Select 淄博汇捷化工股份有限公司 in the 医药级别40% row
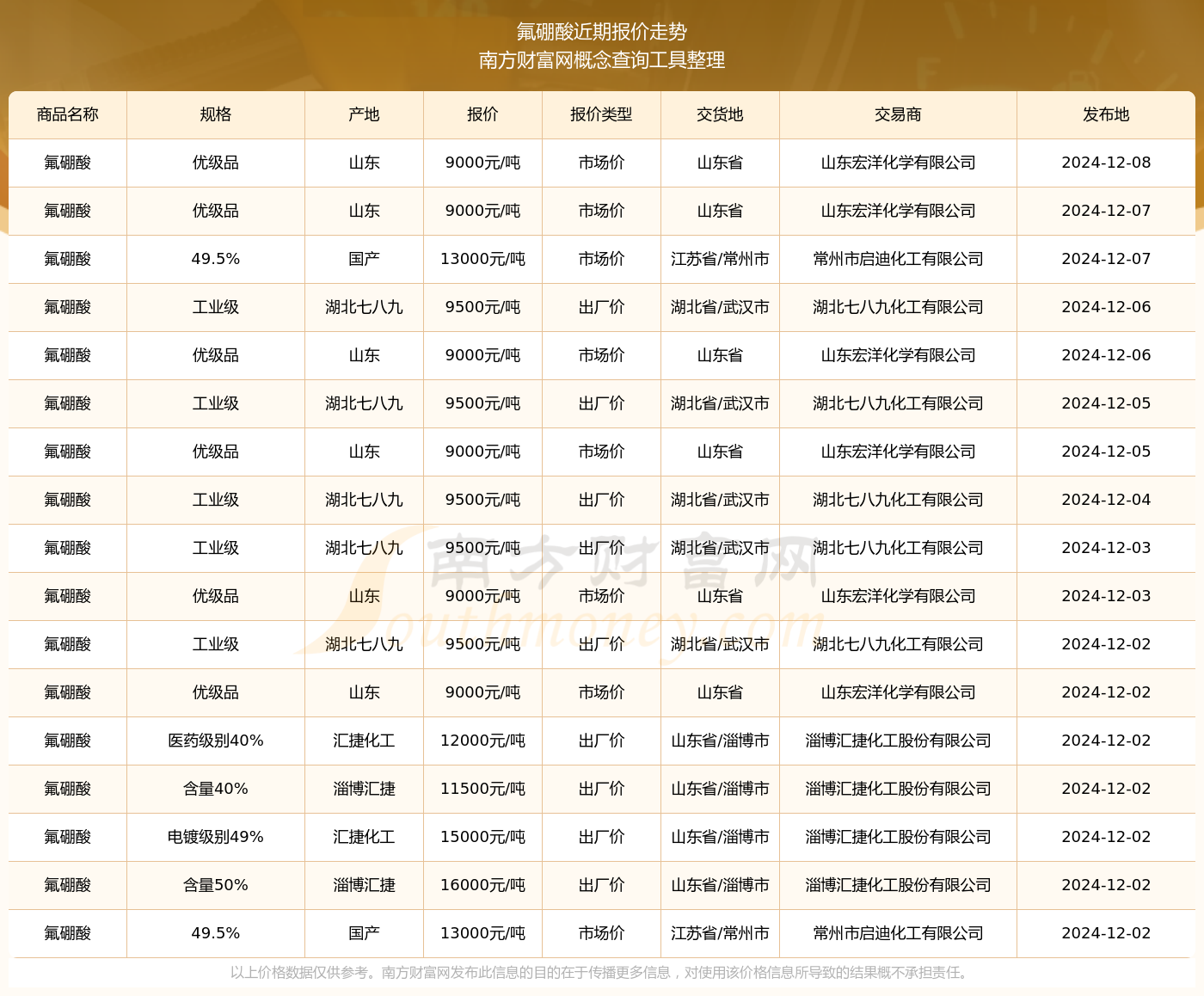This screenshot has width=1204, height=996. tap(898, 741)
